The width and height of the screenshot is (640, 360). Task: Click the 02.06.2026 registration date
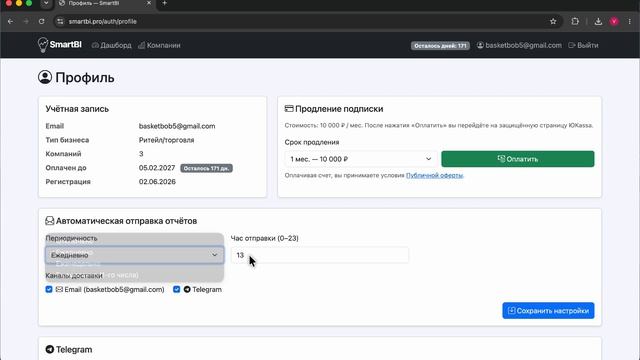157,182
